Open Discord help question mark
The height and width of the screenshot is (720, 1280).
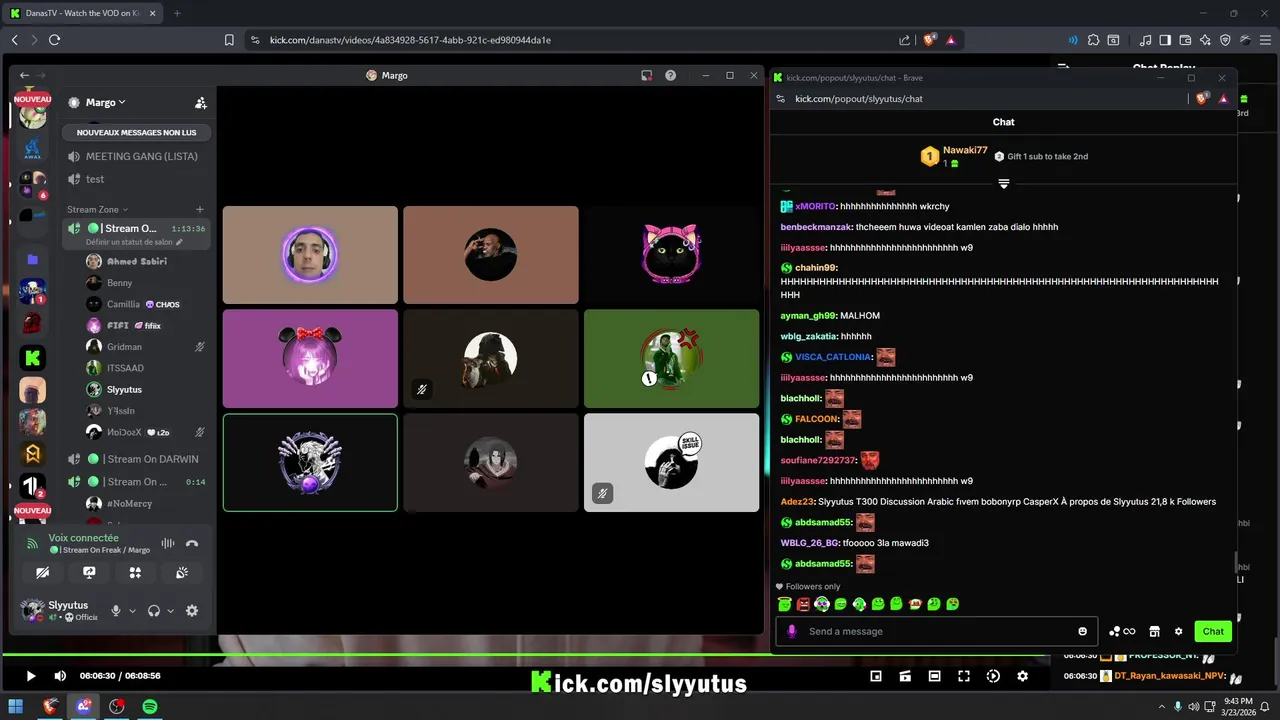coord(670,75)
